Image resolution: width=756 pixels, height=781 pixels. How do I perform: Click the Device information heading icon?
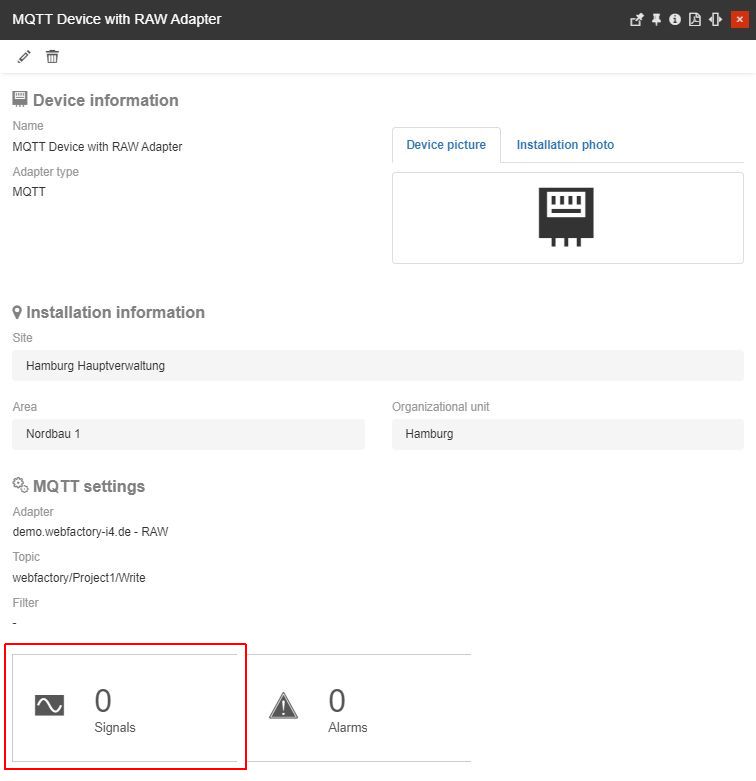point(20,99)
